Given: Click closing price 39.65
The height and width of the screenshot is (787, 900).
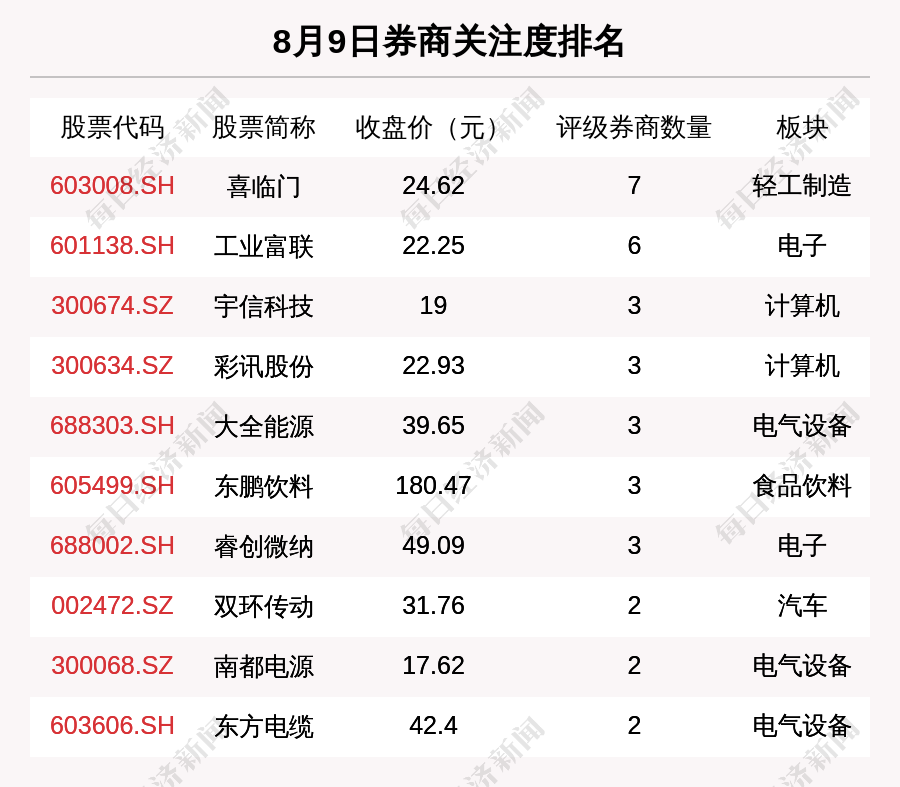Looking at the screenshot, I should click(433, 426).
